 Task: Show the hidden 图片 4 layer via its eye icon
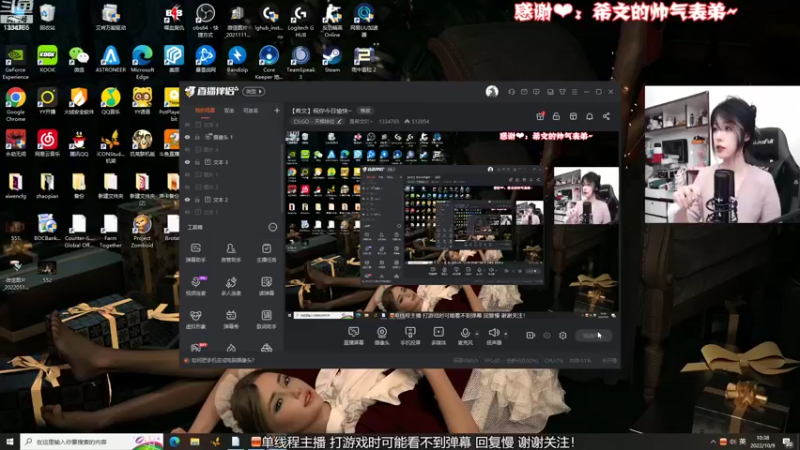(x=187, y=149)
